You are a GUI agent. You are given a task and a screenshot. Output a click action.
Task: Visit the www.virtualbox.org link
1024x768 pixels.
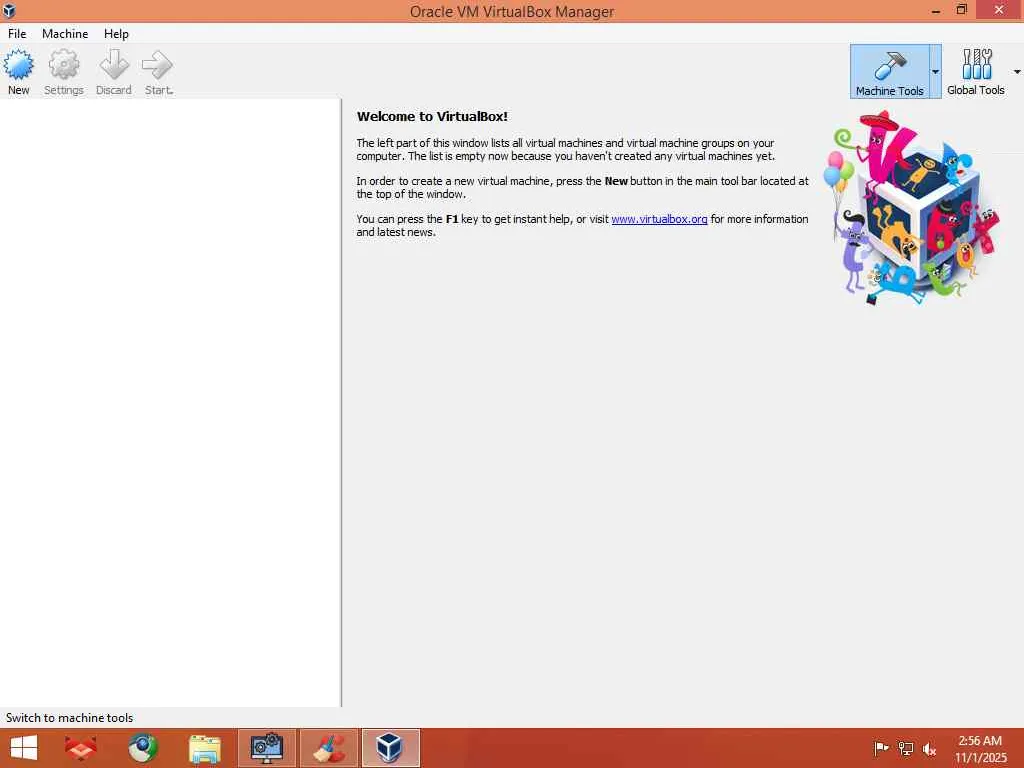pos(659,219)
